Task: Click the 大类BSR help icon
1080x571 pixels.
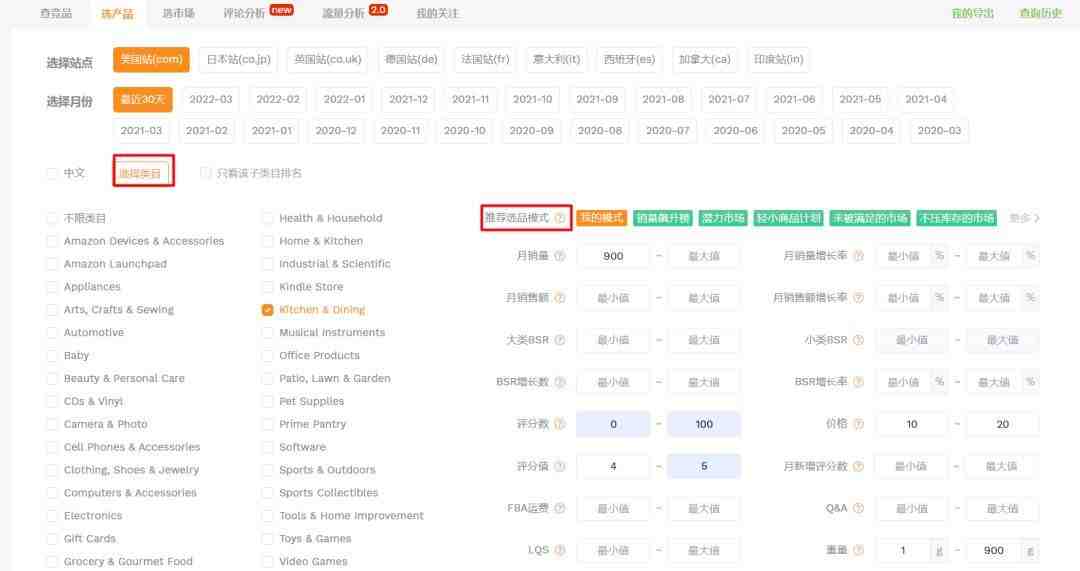Action: [x=560, y=340]
